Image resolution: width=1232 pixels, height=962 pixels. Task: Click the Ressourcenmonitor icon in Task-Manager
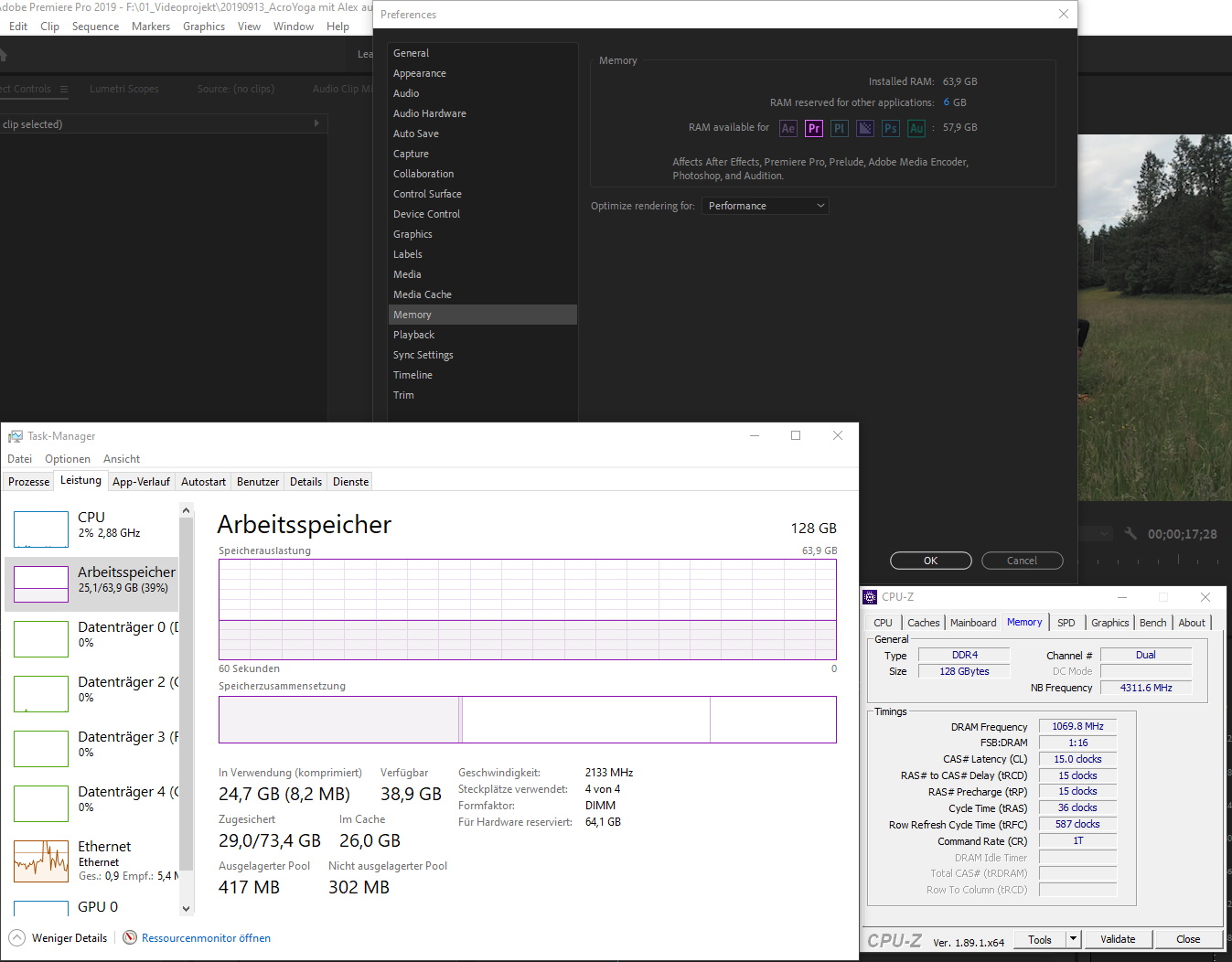[x=130, y=937]
